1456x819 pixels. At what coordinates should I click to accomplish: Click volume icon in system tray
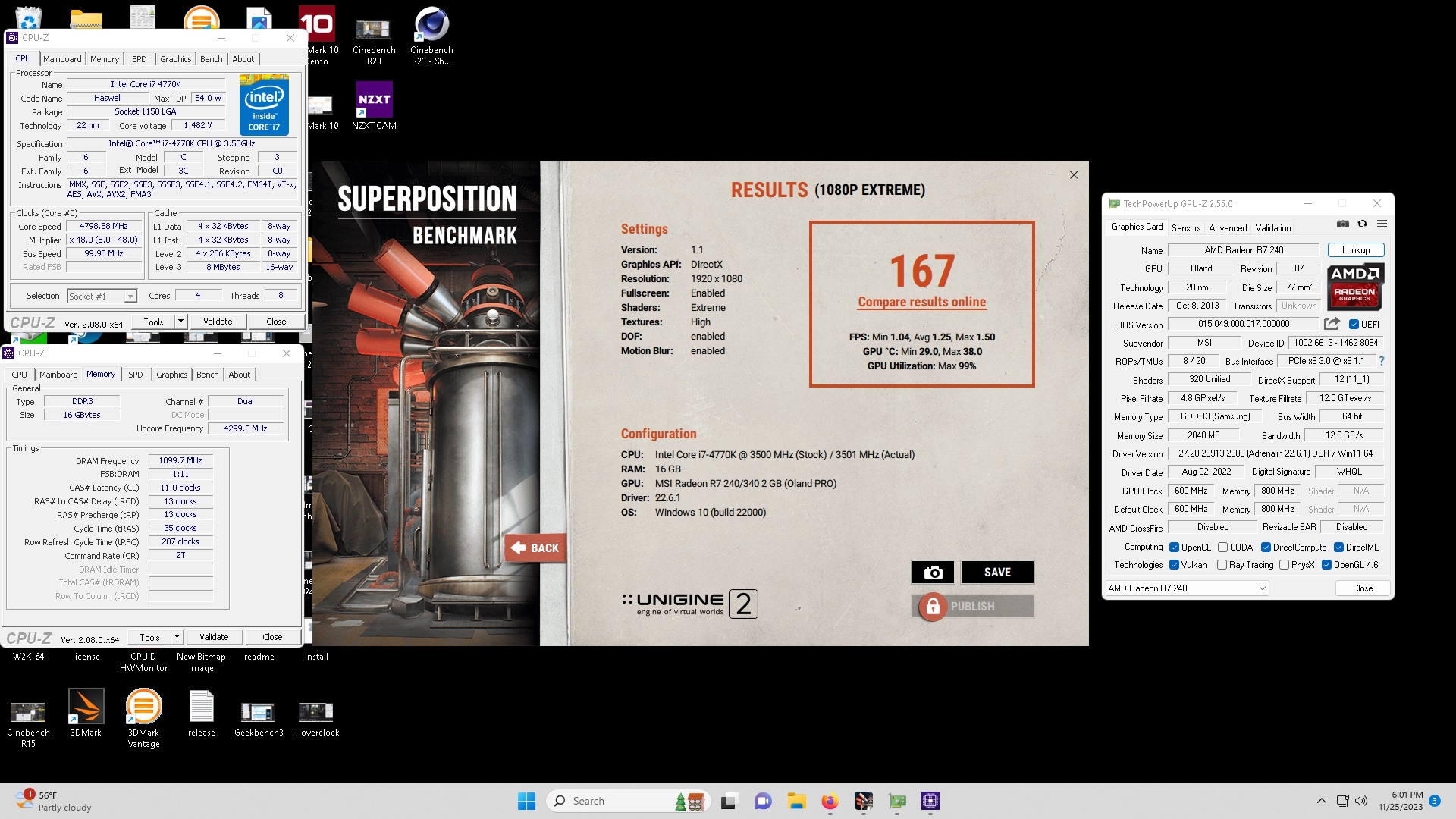[1361, 801]
